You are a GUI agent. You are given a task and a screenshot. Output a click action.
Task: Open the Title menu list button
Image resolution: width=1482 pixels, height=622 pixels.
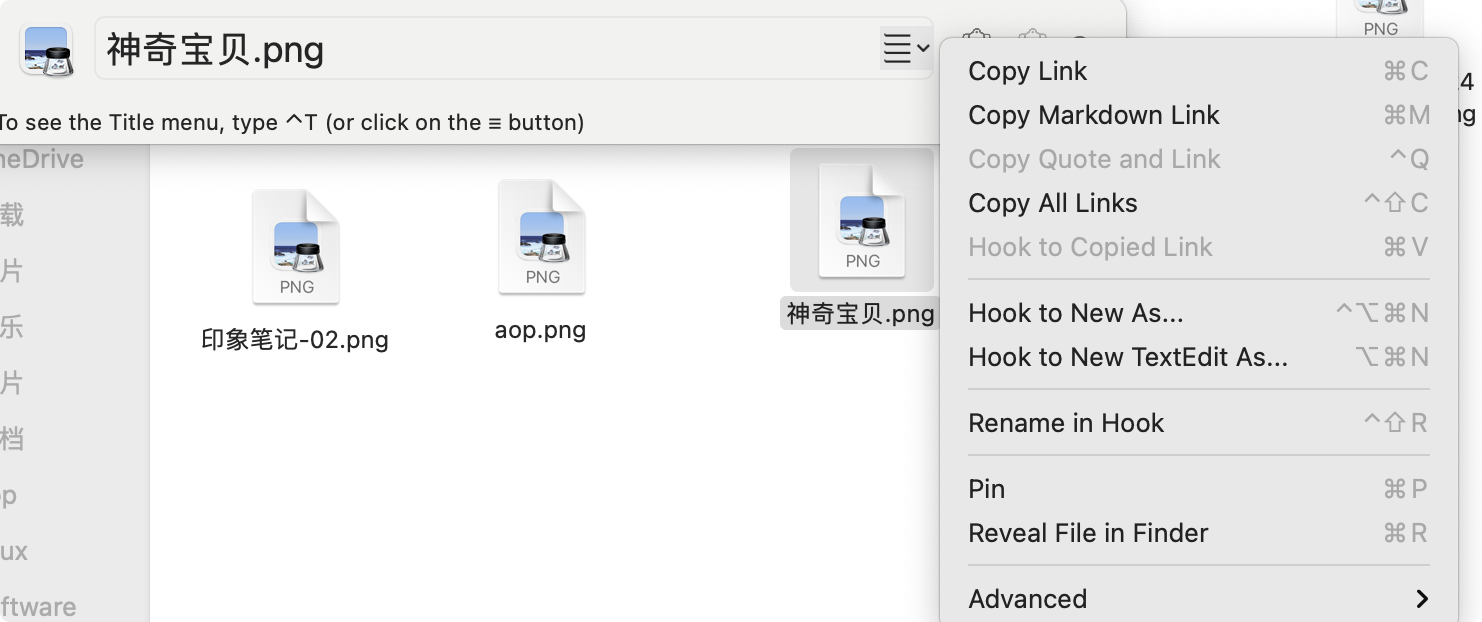(x=906, y=47)
